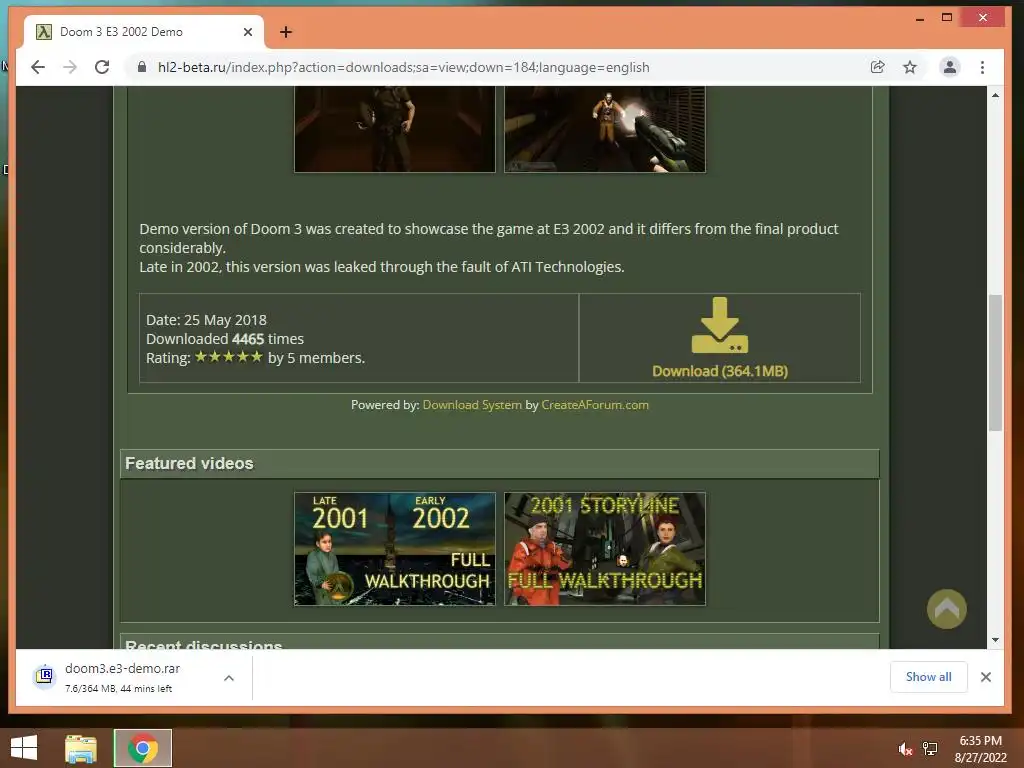Share this page via share icon
The width and height of the screenshot is (1024, 768).
coord(878,67)
